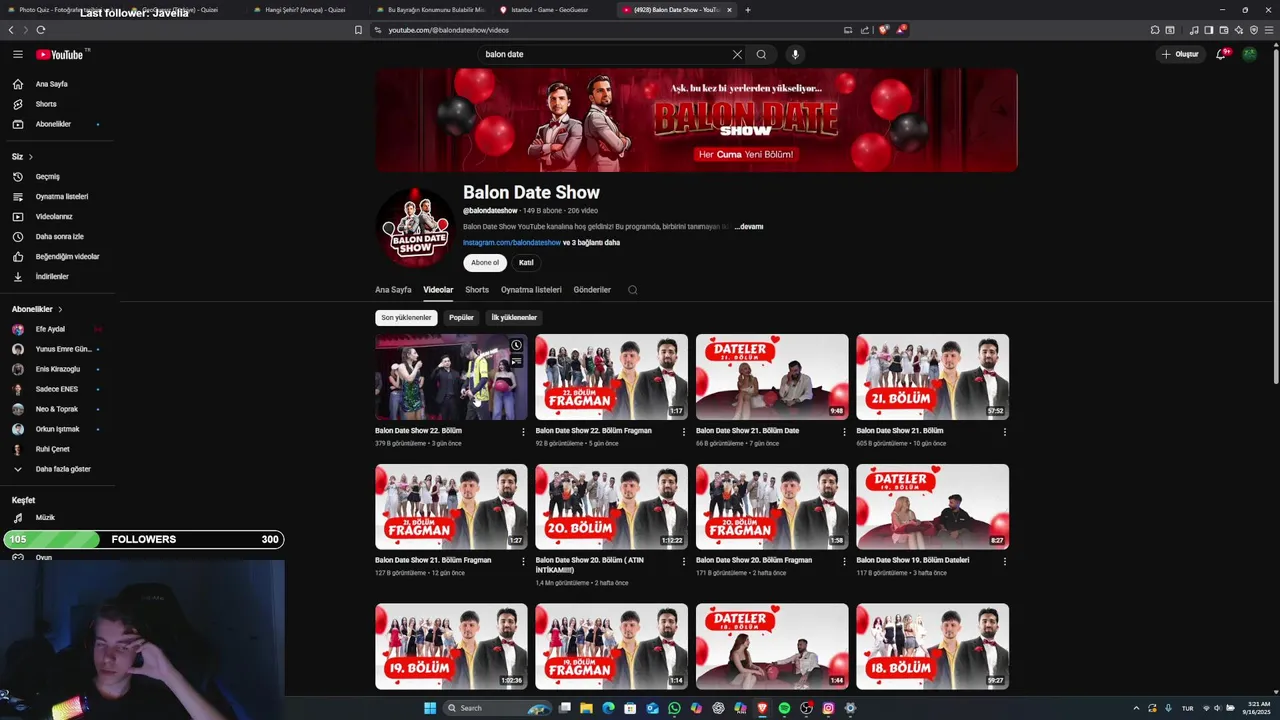Open the YouTube hamburger guide menu
This screenshot has width=1280, height=720.
(x=17, y=54)
